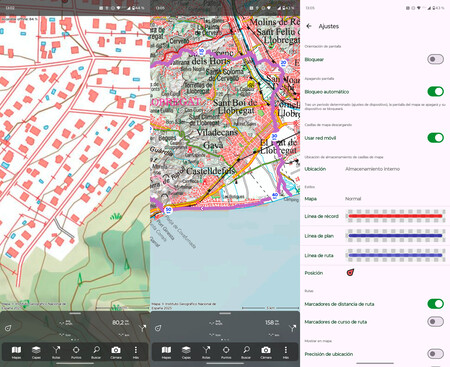Tap page indicator dots on middle phone panel
This screenshot has width=450, height=367.
(225, 339)
